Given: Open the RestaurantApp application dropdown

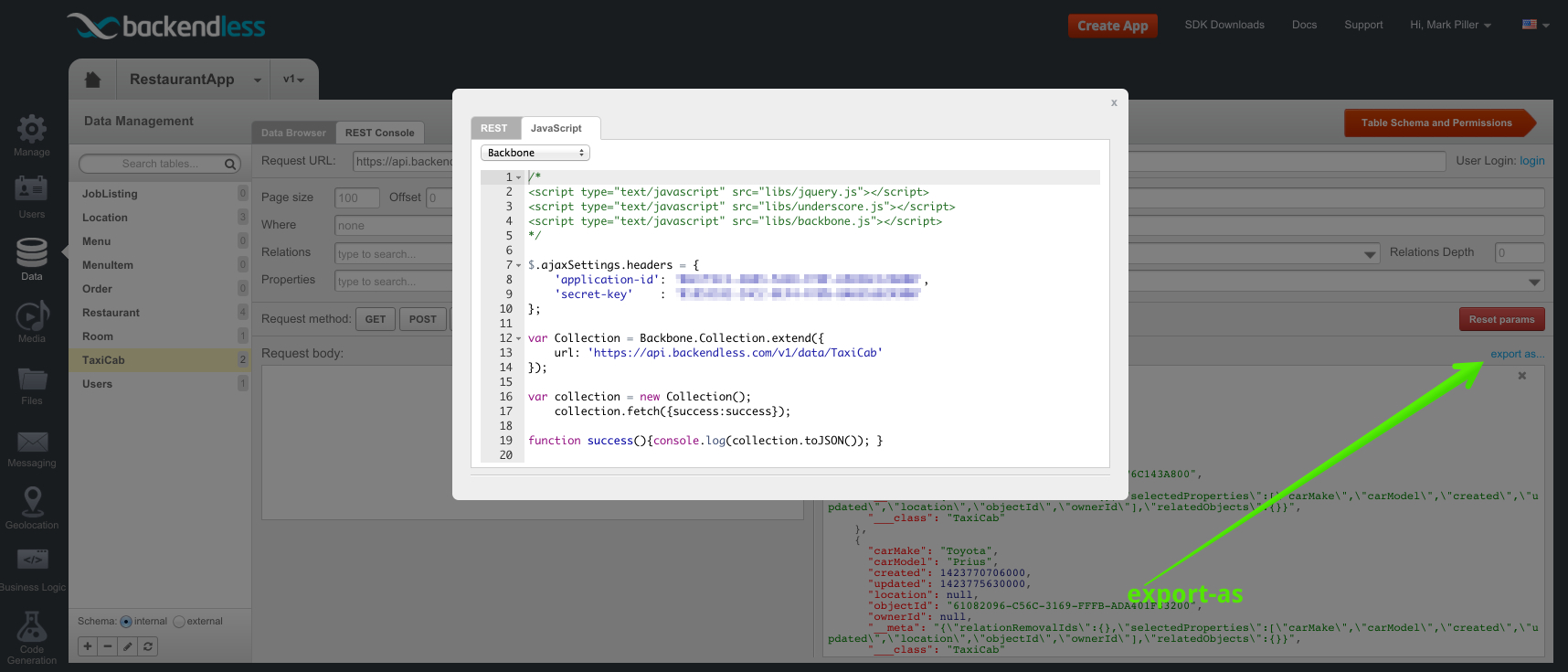Looking at the screenshot, I should point(258,80).
